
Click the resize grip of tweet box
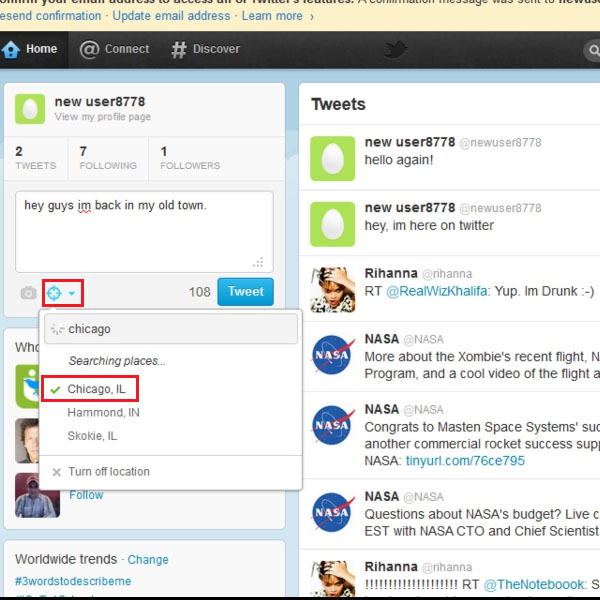click(x=258, y=262)
